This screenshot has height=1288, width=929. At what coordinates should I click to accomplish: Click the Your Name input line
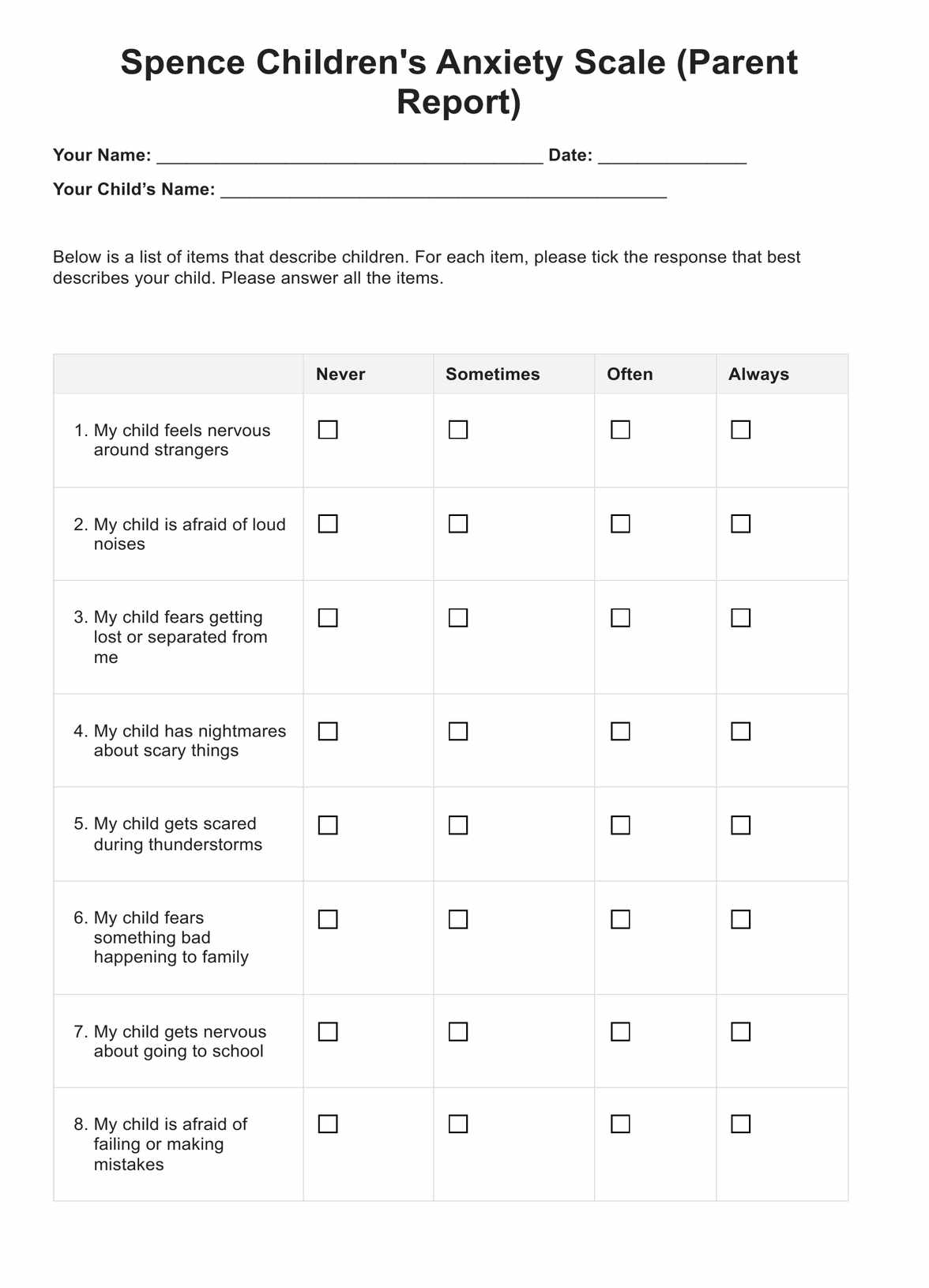[349, 156]
